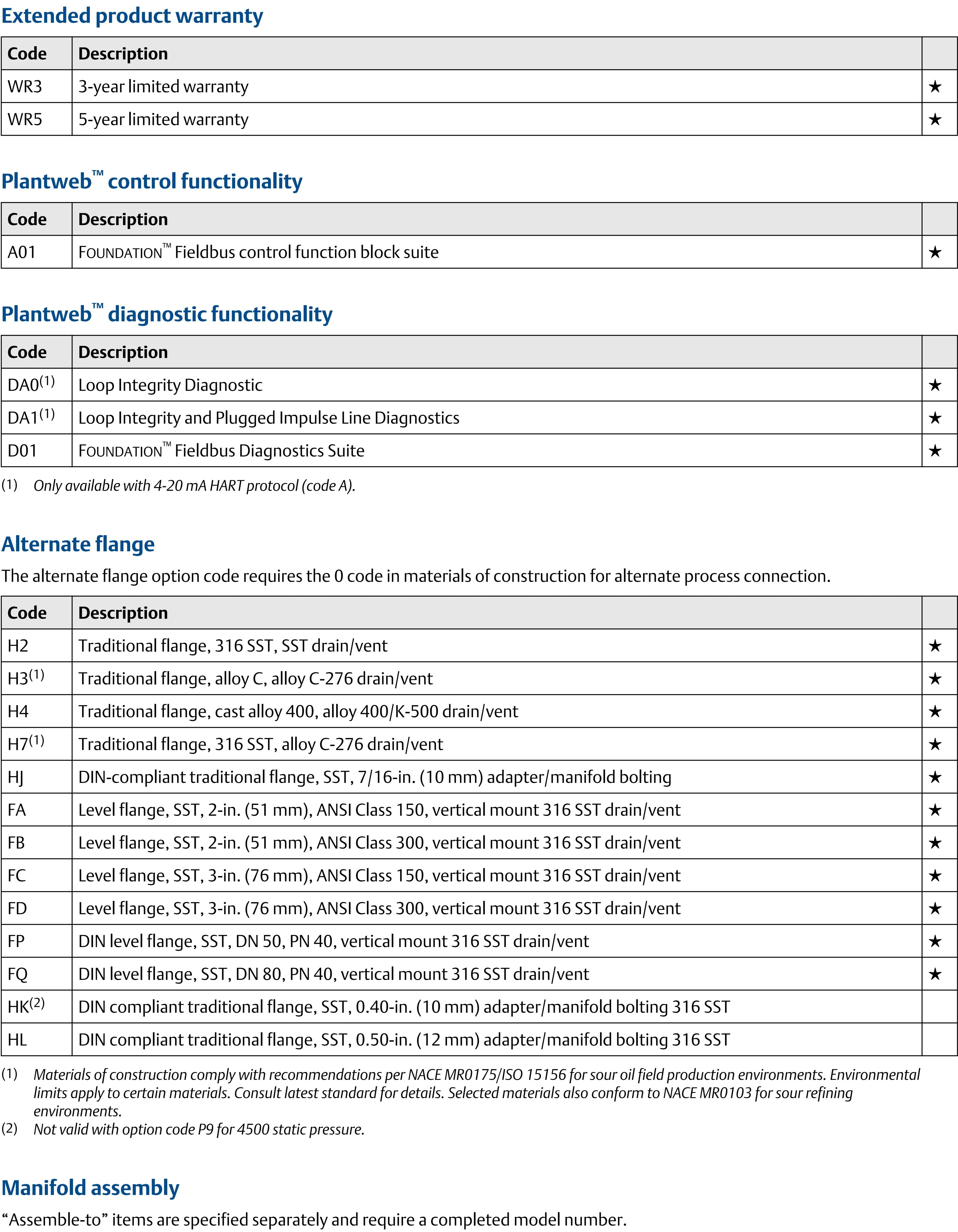Image resolution: width=958 pixels, height=1232 pixels.
Task: Click the star in the FC row
Action: (x=934, y=875)
